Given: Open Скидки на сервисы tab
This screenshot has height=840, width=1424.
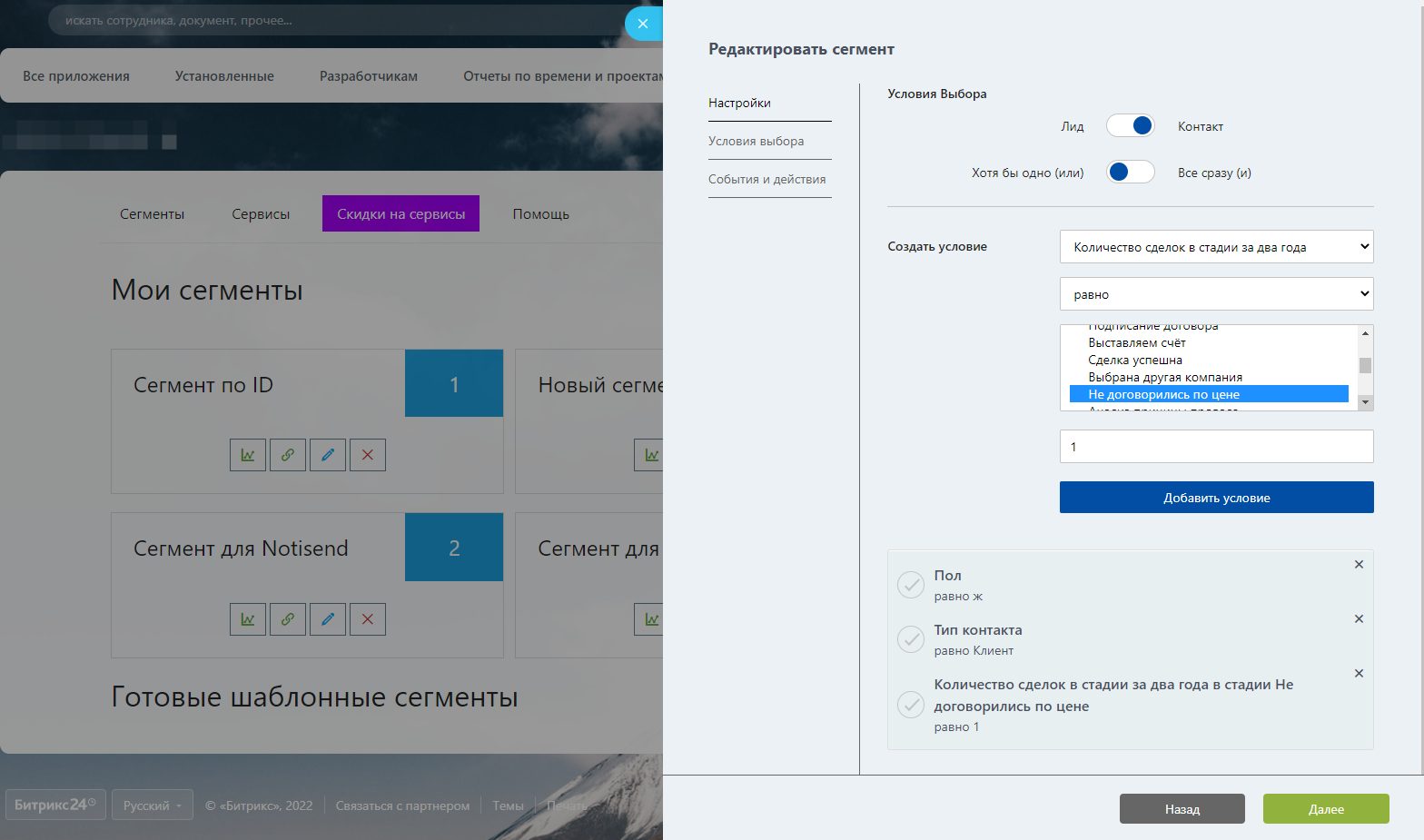Looking at the screenshot, I should (400, 213).
